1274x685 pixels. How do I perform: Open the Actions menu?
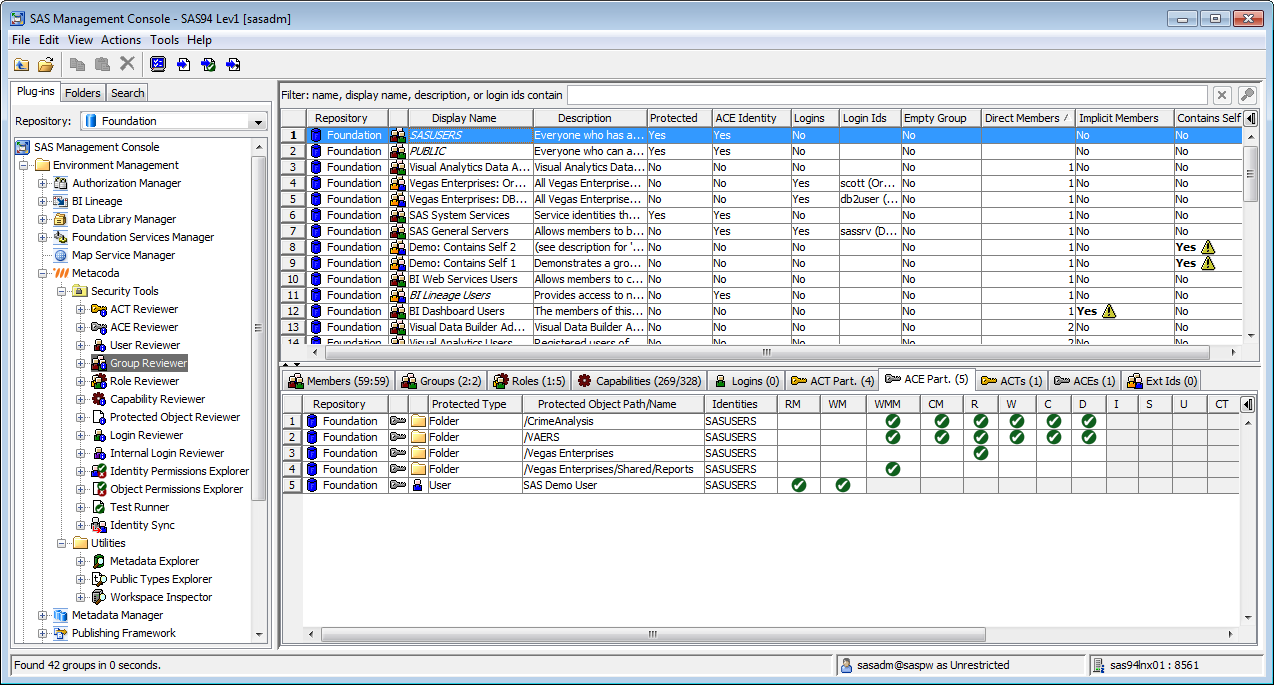[x=121, y=40]
